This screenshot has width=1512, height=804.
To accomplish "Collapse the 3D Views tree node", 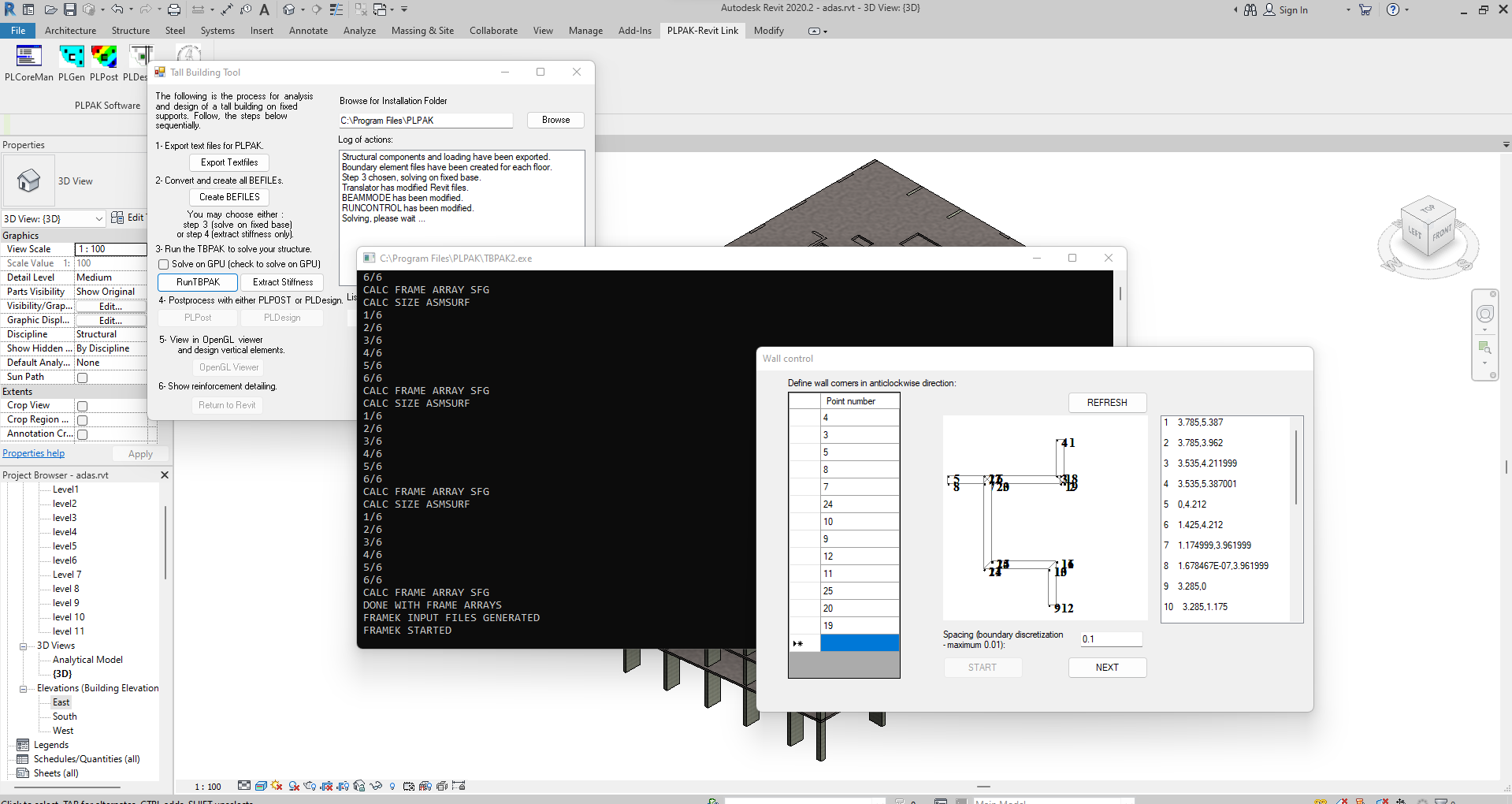I will click(x=24, y=646).
